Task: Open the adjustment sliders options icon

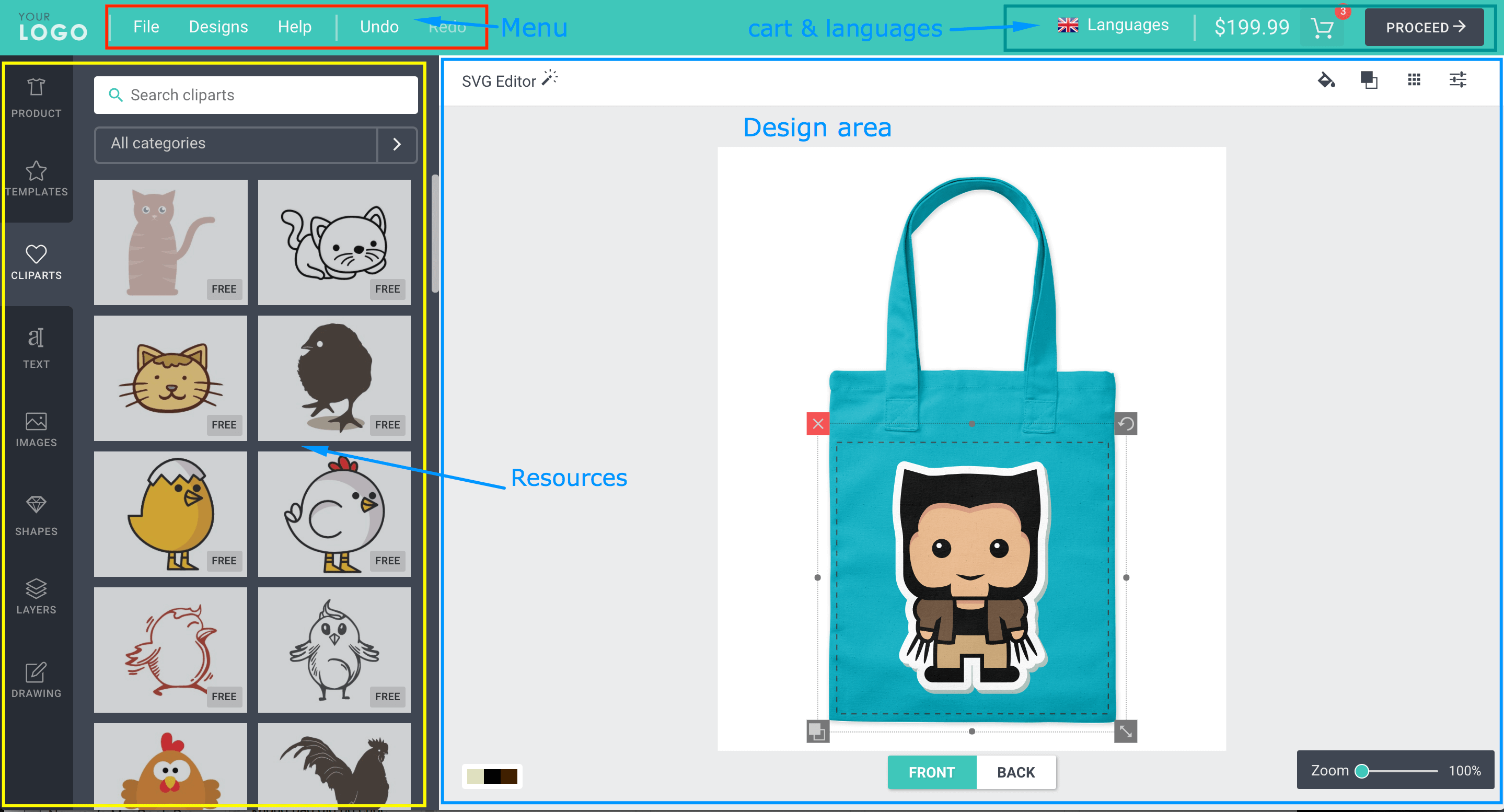Action: (x=1458, y=80)
